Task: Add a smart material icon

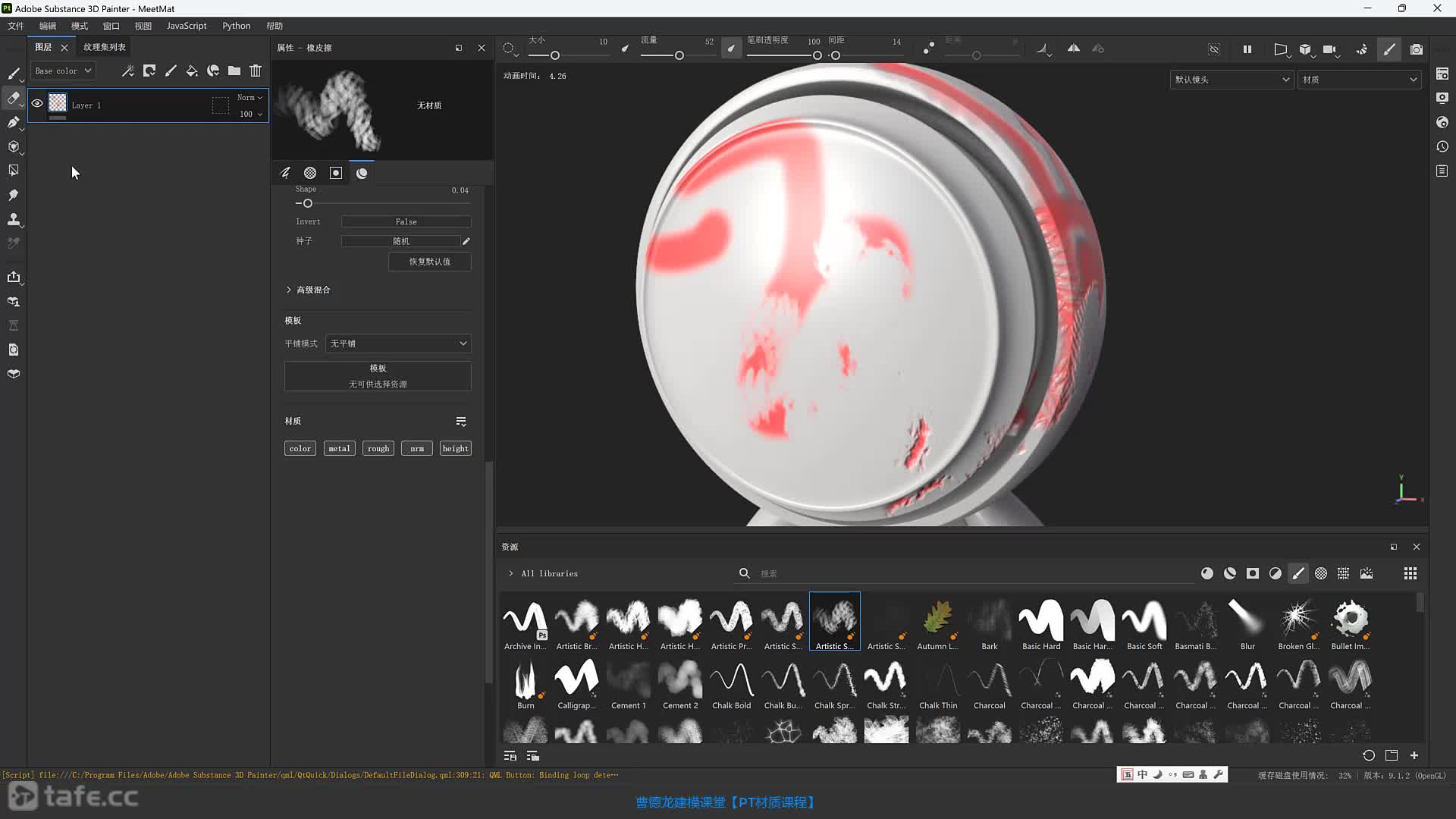Action: point(213,71)
